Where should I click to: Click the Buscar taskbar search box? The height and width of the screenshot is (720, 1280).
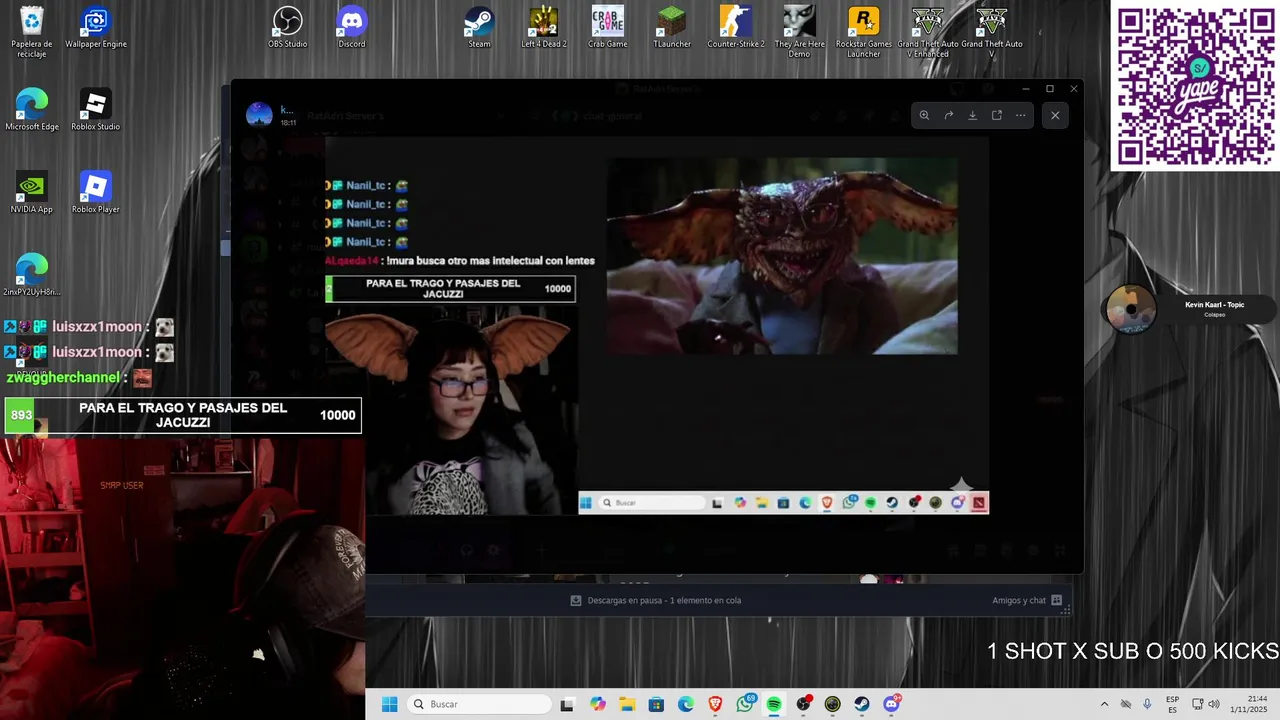pos(480,704)
